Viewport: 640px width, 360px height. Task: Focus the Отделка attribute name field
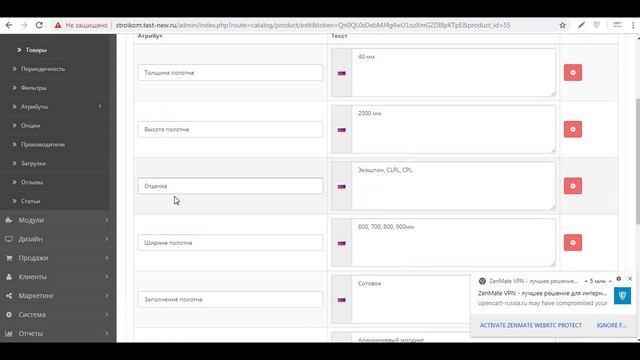tap(230, 186)
